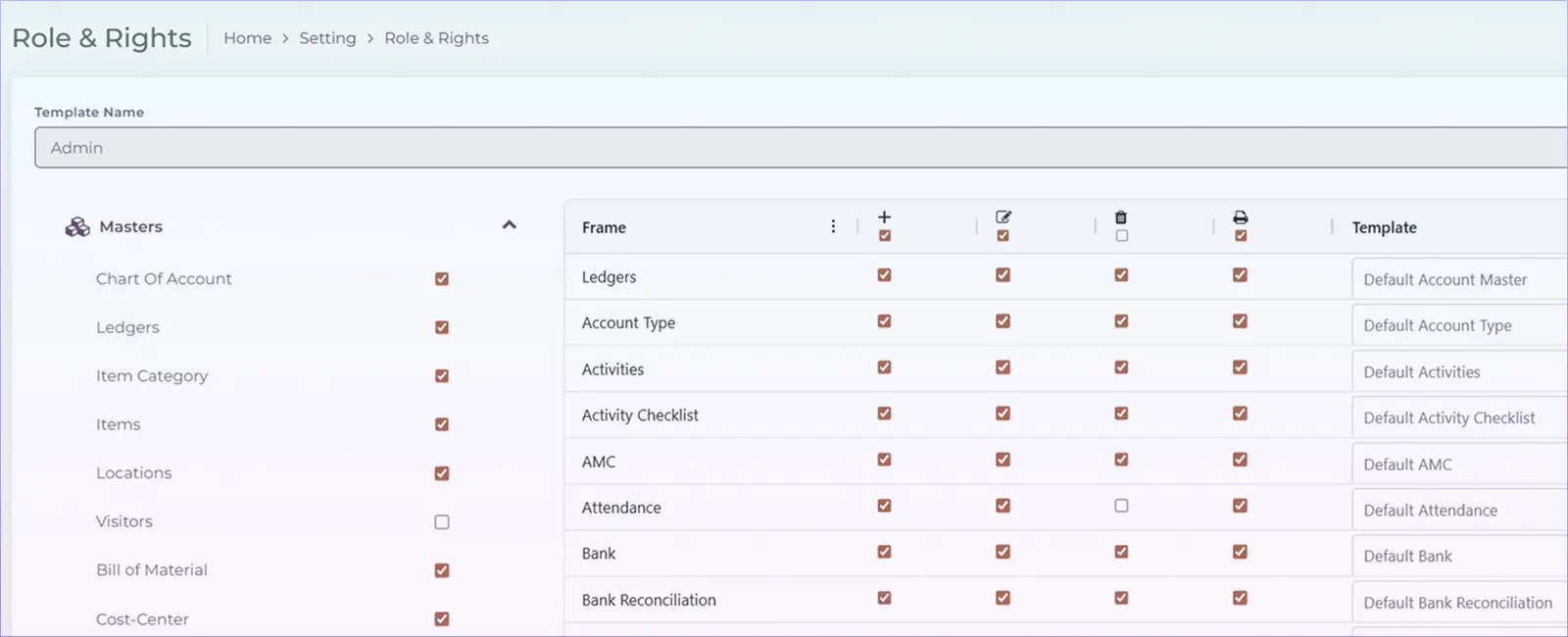Select Bill of Material in Masters list
The width and height of the screenshot is (1568, 637).
[x=152, y=570]
